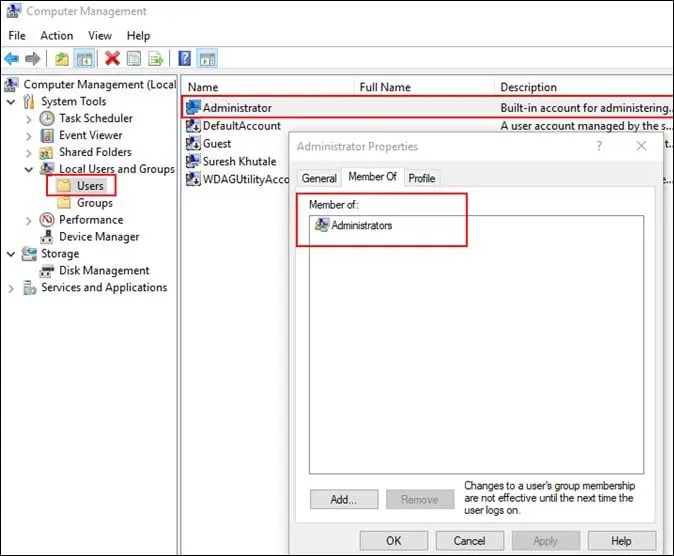Select Disk Management under Storage
Screen dimensions: 674x556
click(104, 271)
